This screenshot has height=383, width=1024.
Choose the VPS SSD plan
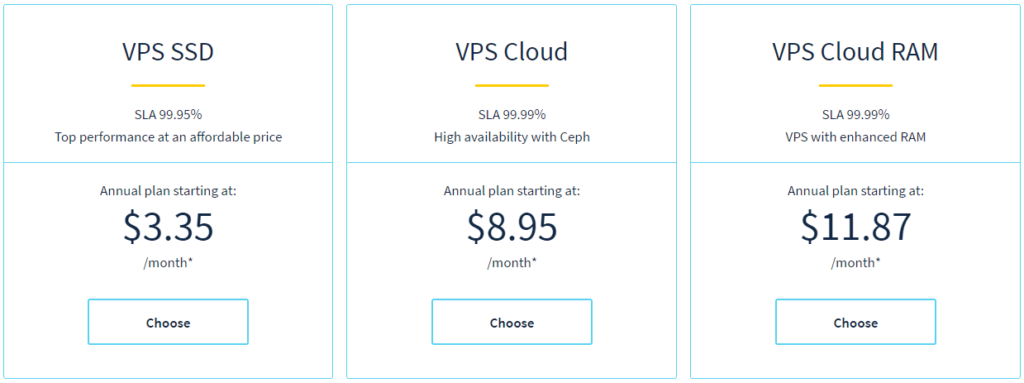[168, 322]
